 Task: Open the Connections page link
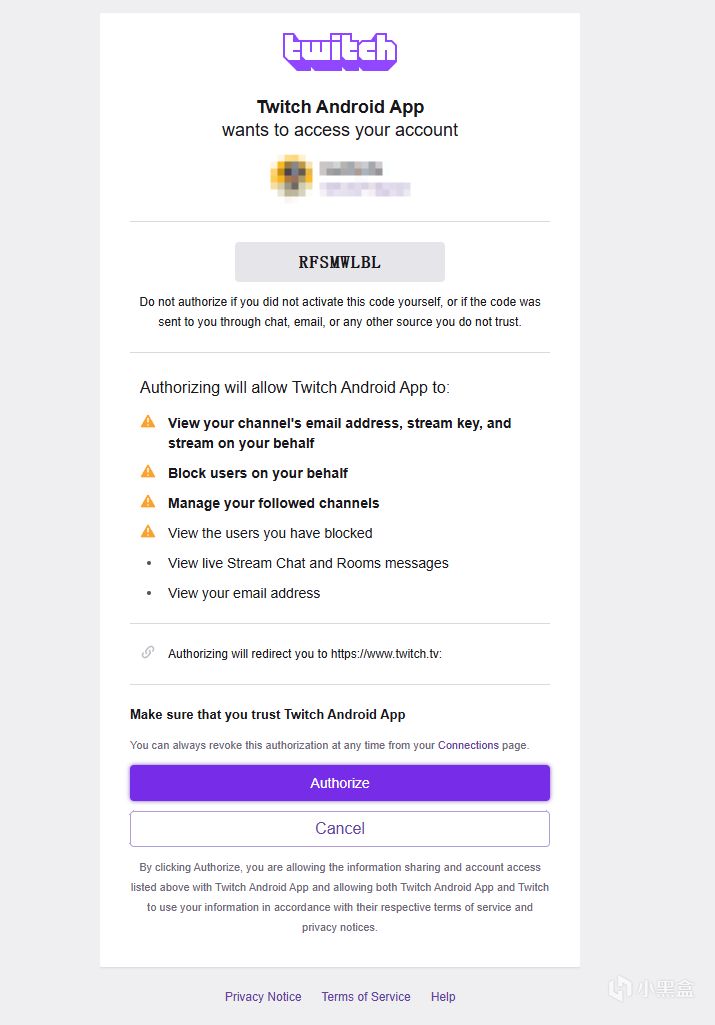(468, 745)
